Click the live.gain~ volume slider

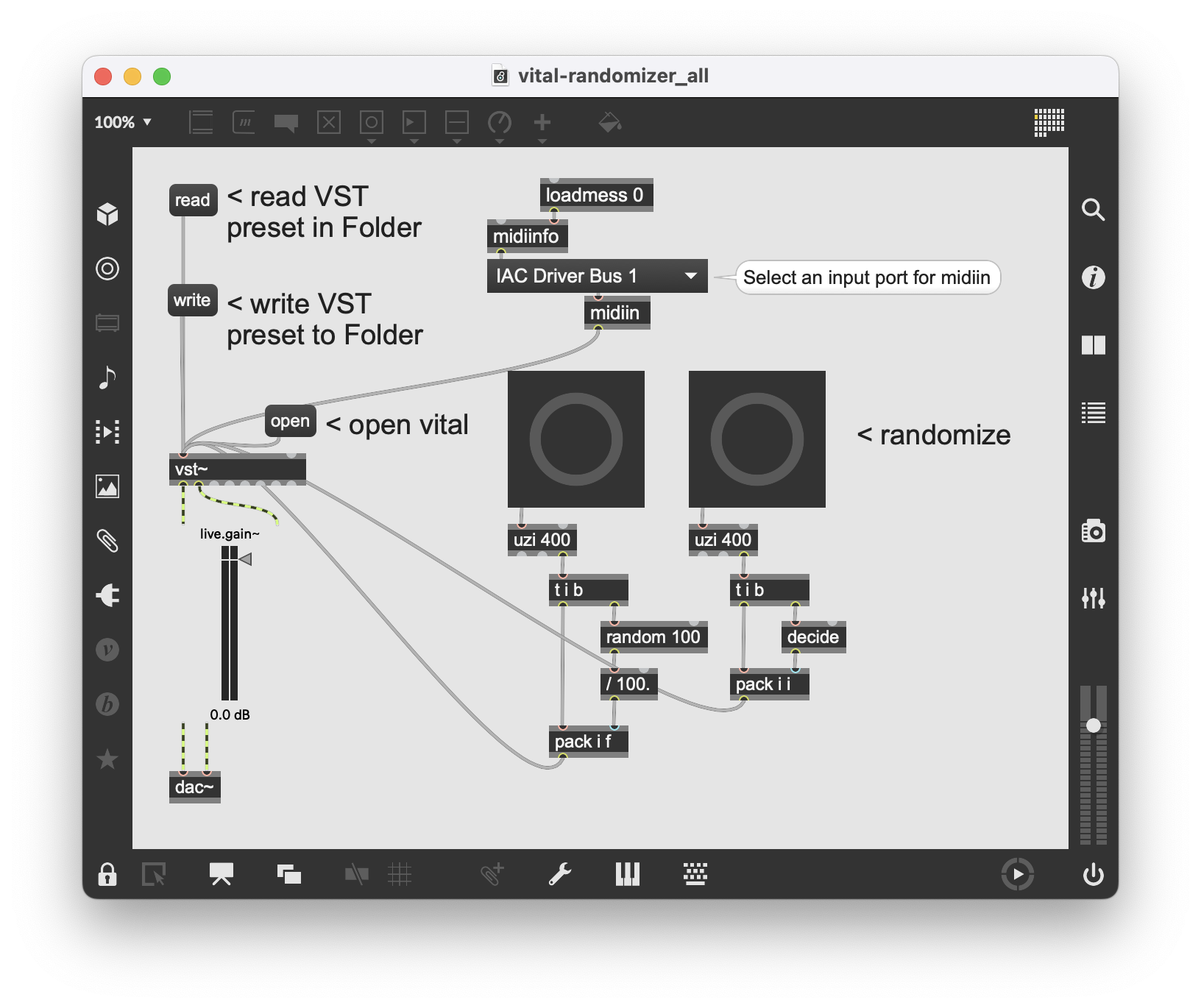(x=230, y=625)
